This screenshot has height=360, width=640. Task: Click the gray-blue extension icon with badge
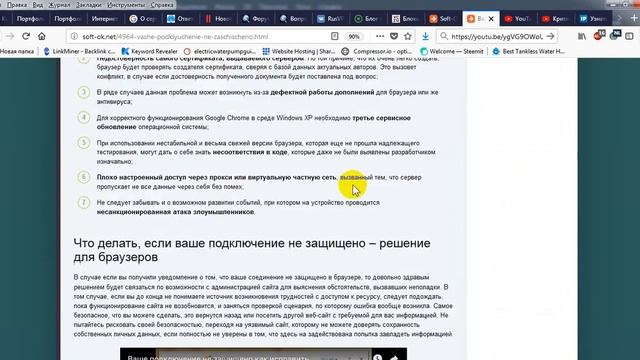615,36
